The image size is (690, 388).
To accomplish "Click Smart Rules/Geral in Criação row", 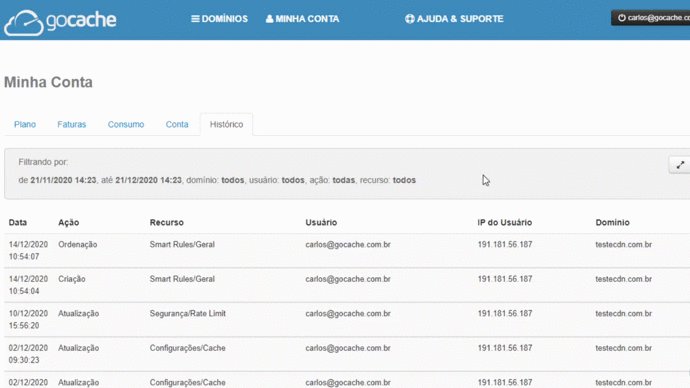I will pyautogui.click(x=182, y=279).
